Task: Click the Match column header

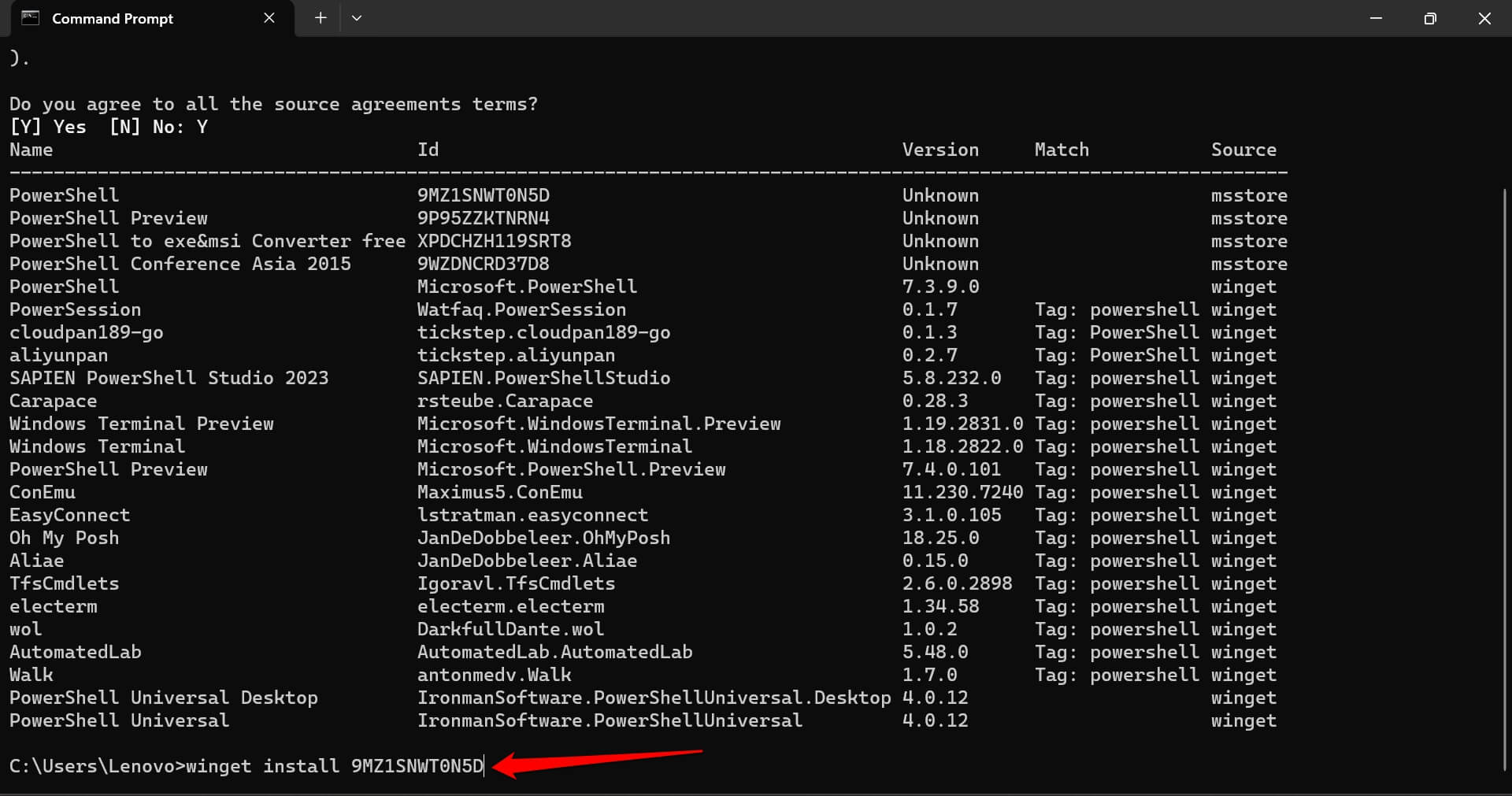Action: [1062, 149]
